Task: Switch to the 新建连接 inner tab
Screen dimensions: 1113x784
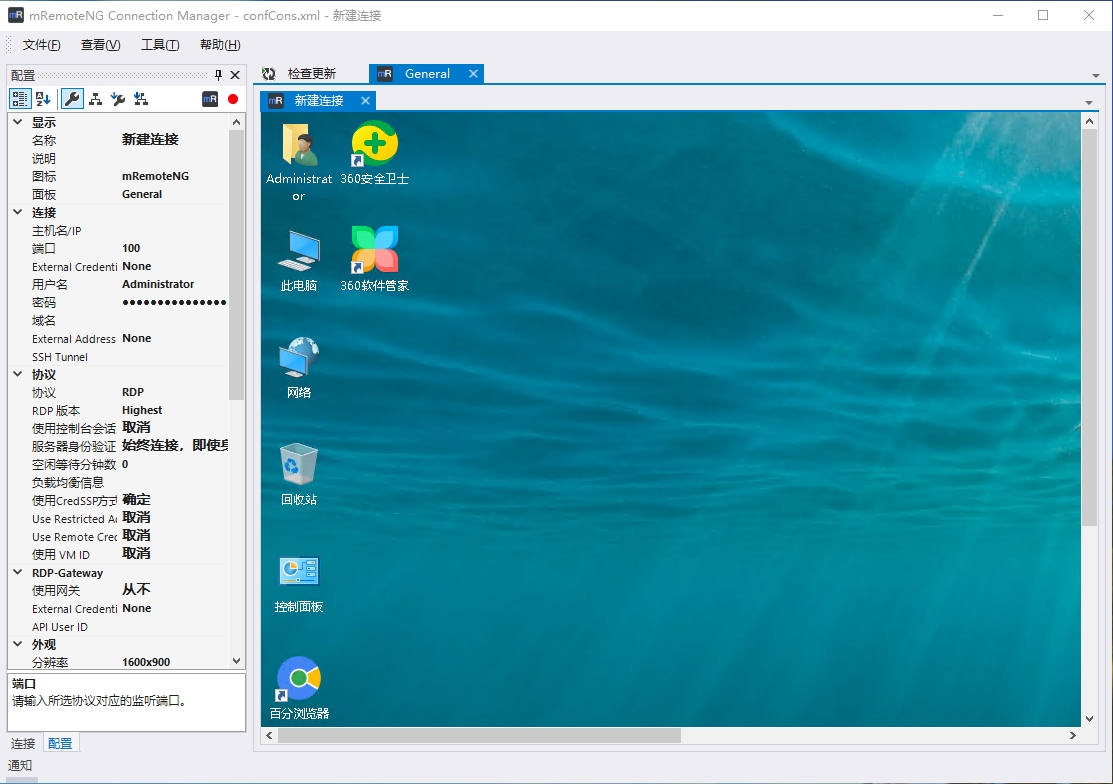Action: tap(319, 101)
